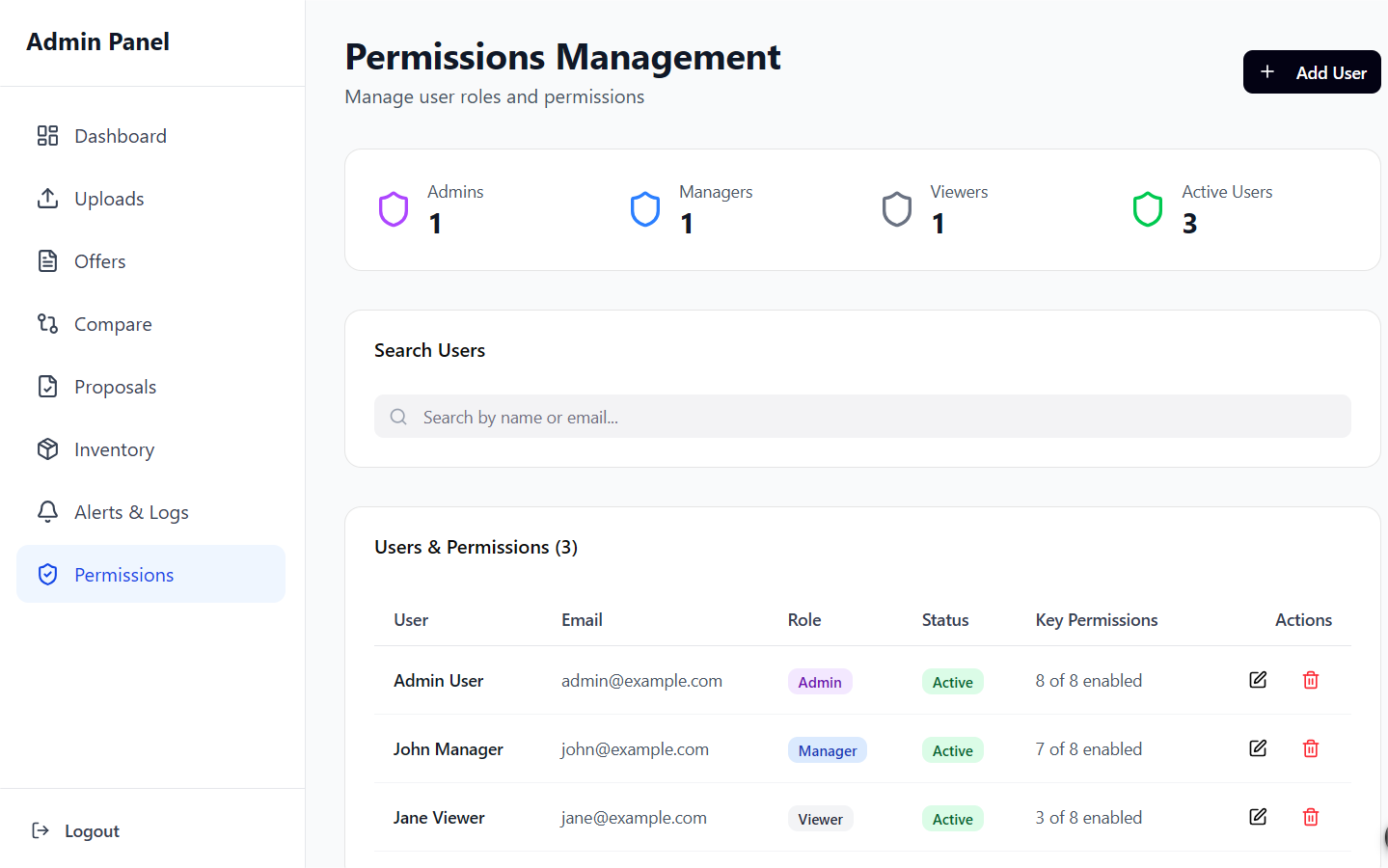Open Dashboard from the sidebar
This screenshot has width=1388, height=868.
tap(120, 136)
